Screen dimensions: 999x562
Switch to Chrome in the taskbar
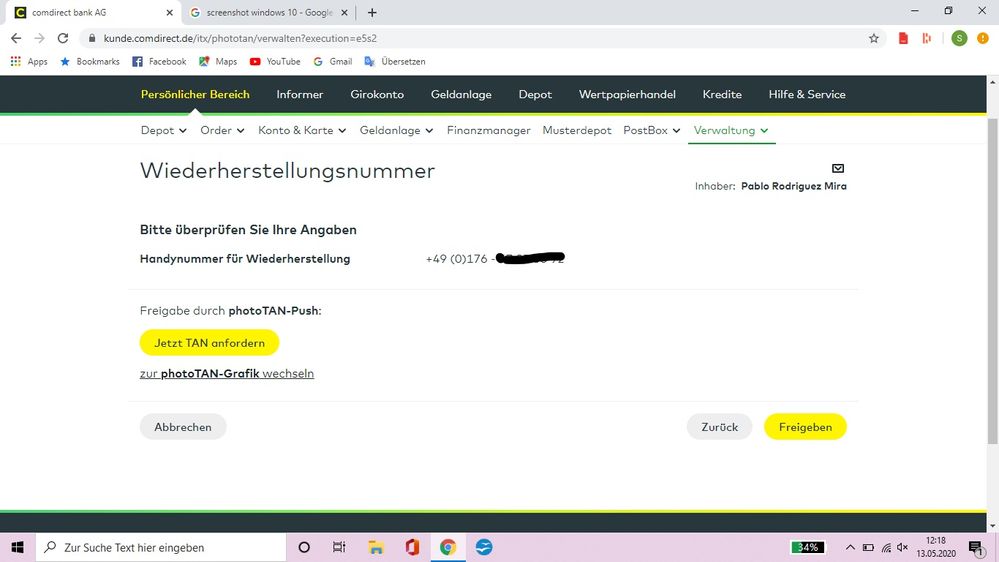tap(448, 547)
